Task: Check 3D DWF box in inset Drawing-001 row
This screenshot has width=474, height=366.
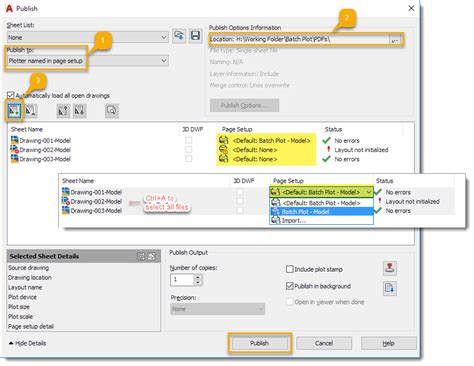Action: [x=240, y=192]
